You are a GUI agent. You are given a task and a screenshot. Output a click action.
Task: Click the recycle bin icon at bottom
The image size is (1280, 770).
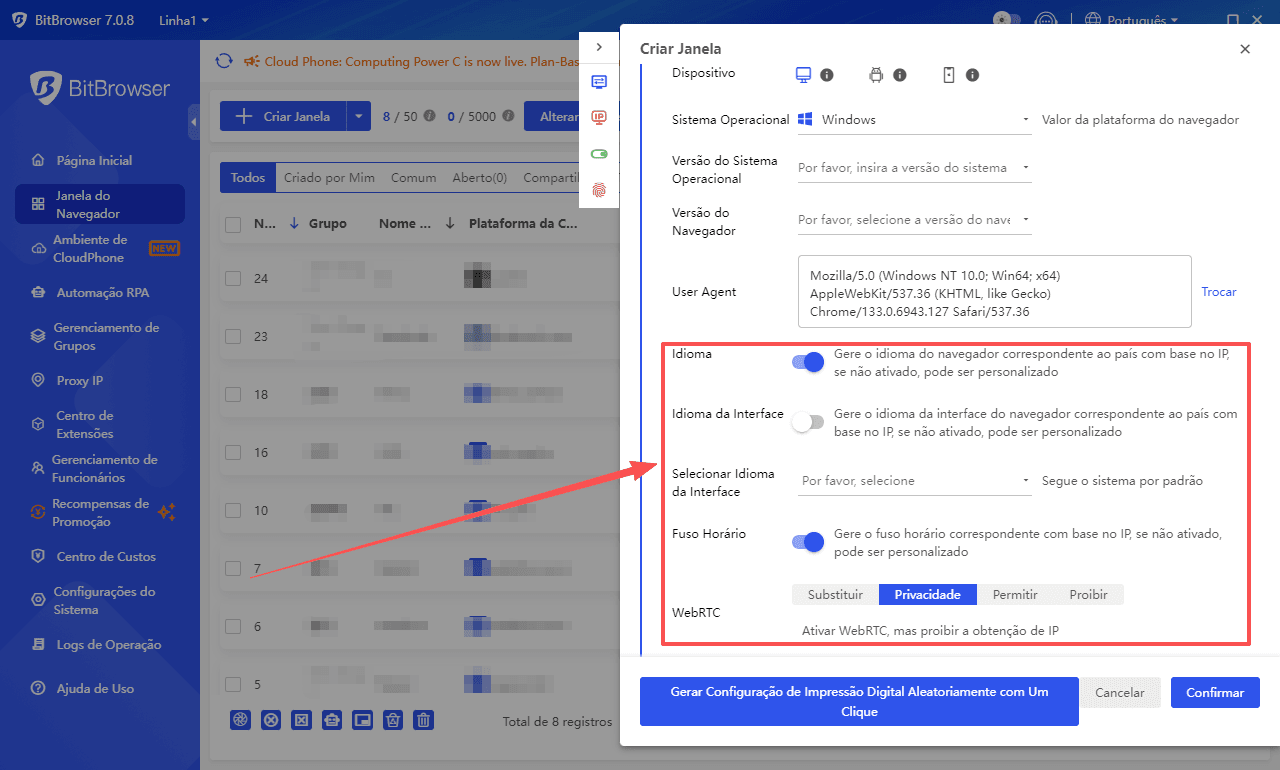click(x=392, y=719)
